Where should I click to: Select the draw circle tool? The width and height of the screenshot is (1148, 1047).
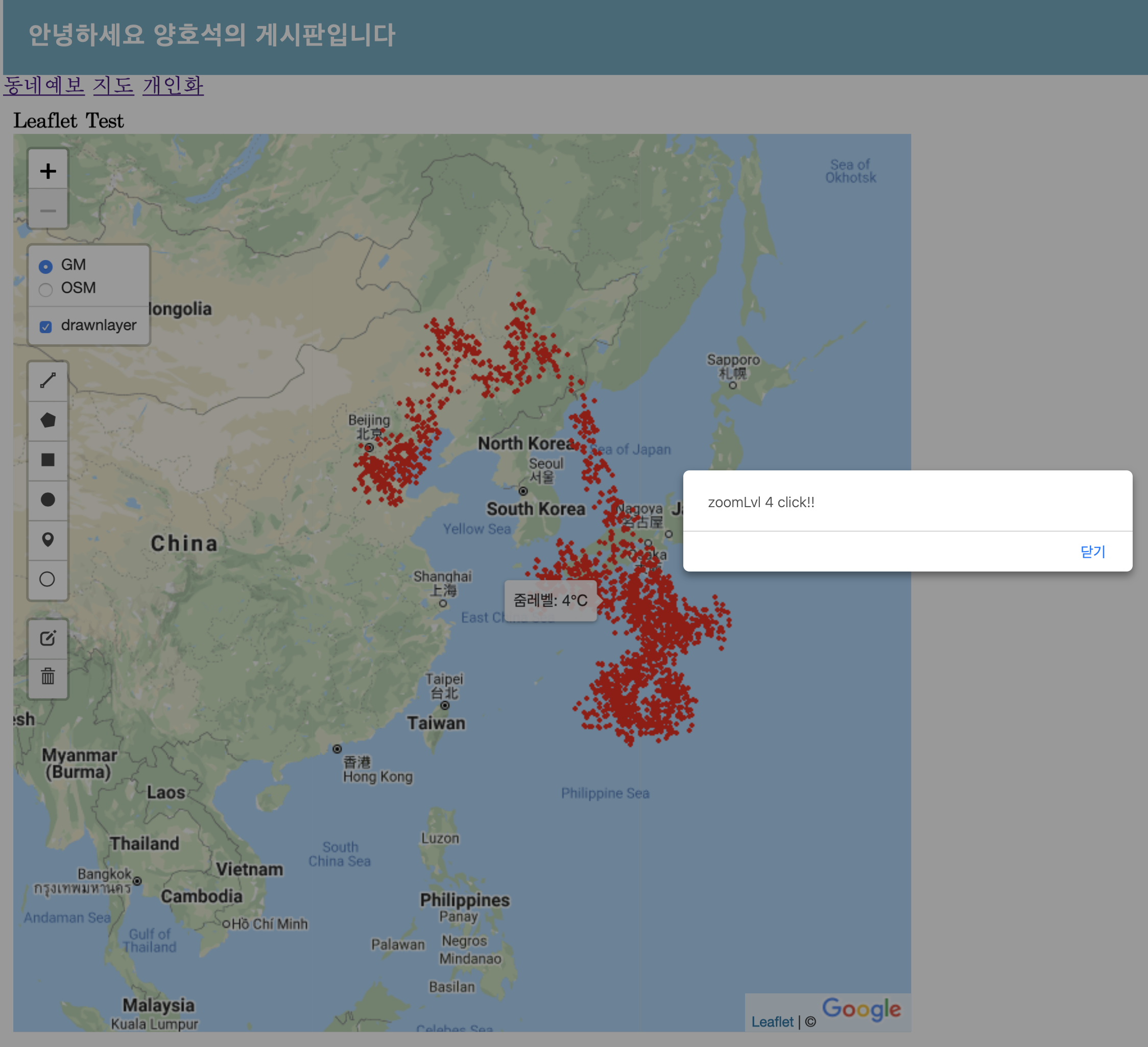point(48,499)
